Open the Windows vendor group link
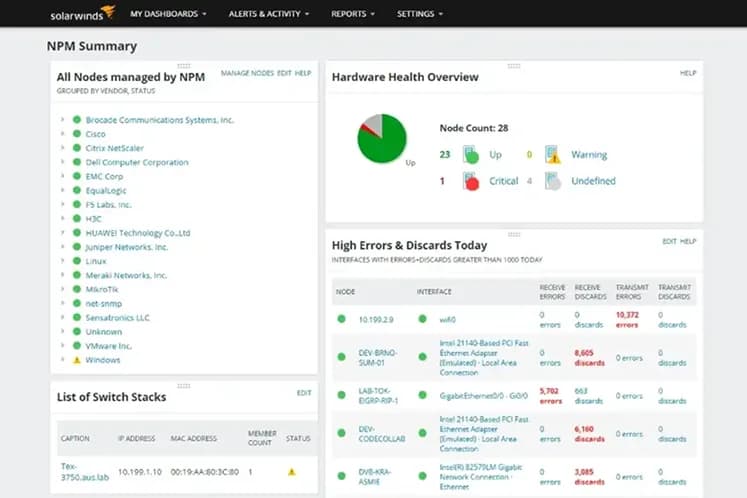 [103, 360]
